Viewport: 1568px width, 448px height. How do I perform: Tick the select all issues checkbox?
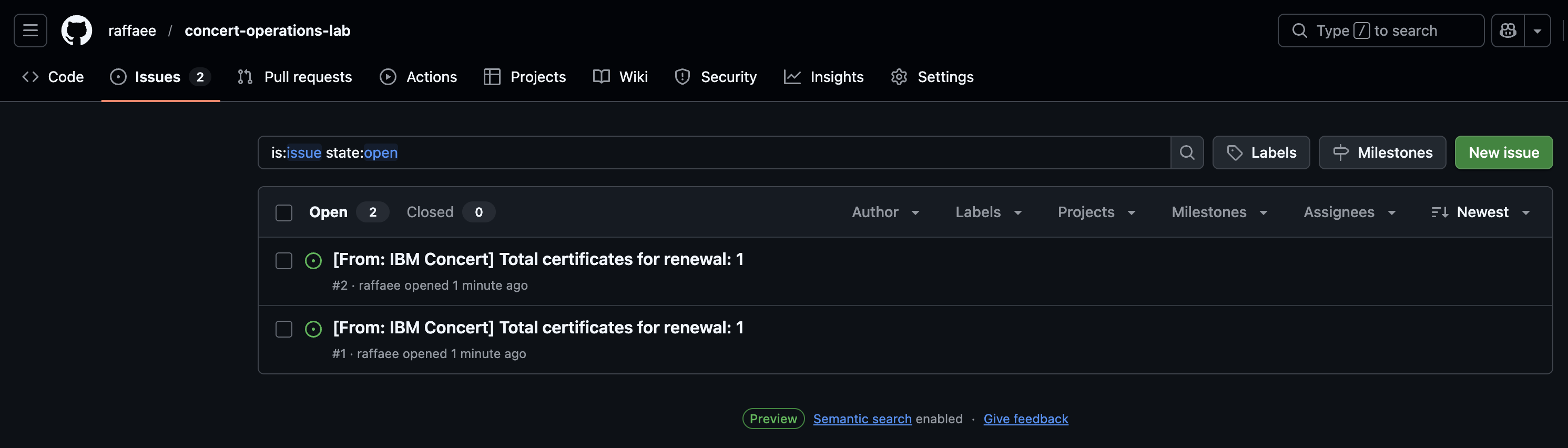coord(283,212)
